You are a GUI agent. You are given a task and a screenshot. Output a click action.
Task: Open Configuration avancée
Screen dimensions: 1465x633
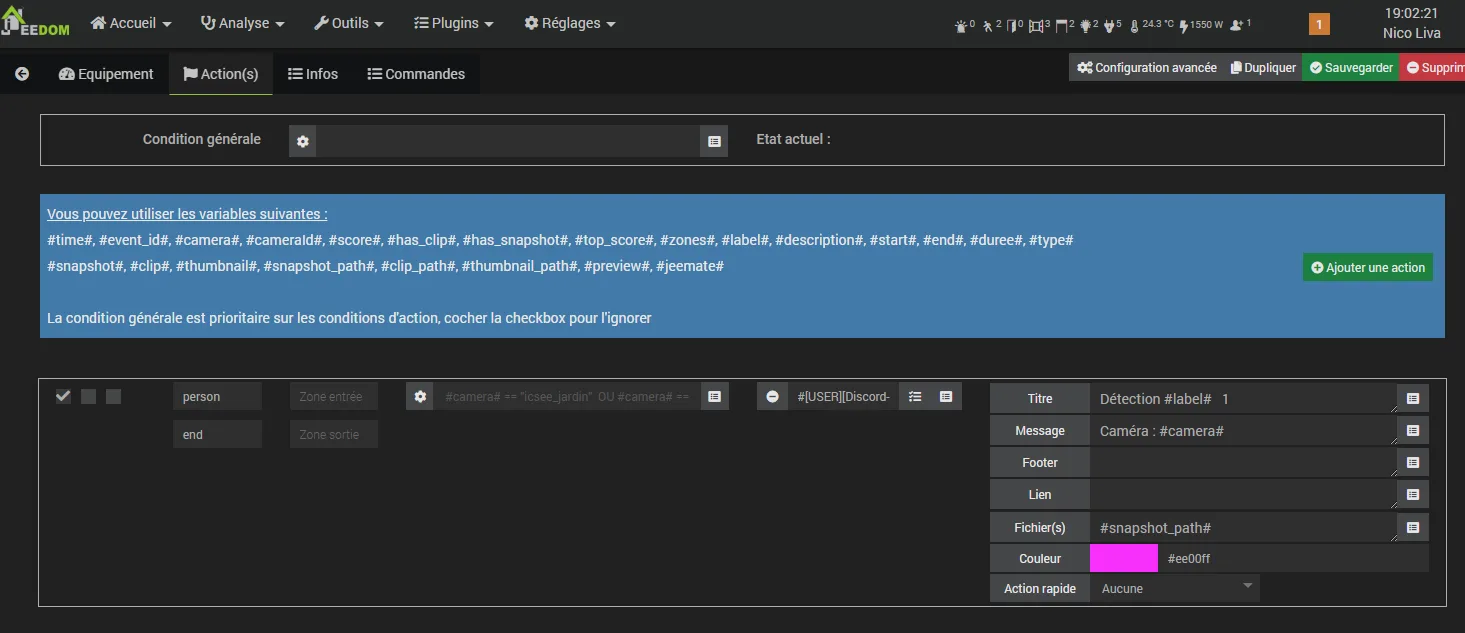(x=1146, y=68)
